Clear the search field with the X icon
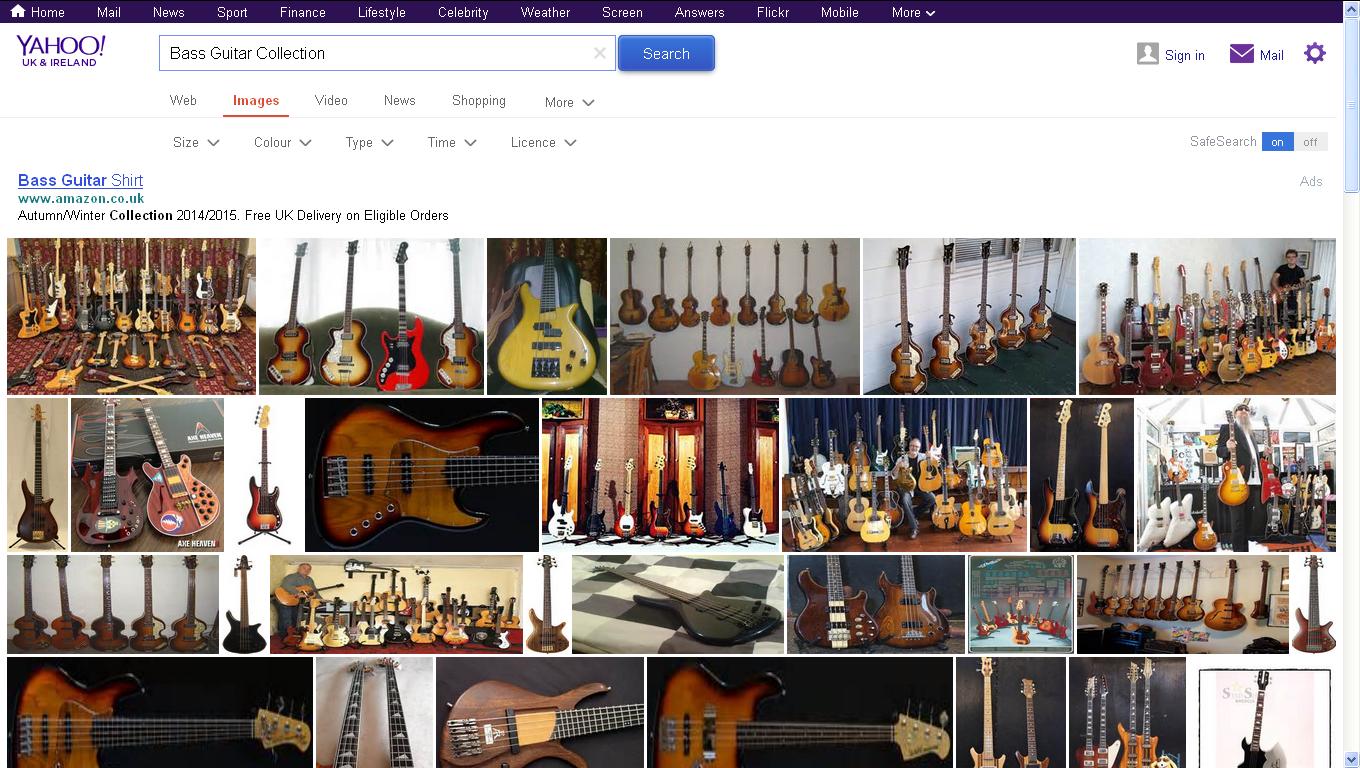1360x768 pixels. [599, 53]
